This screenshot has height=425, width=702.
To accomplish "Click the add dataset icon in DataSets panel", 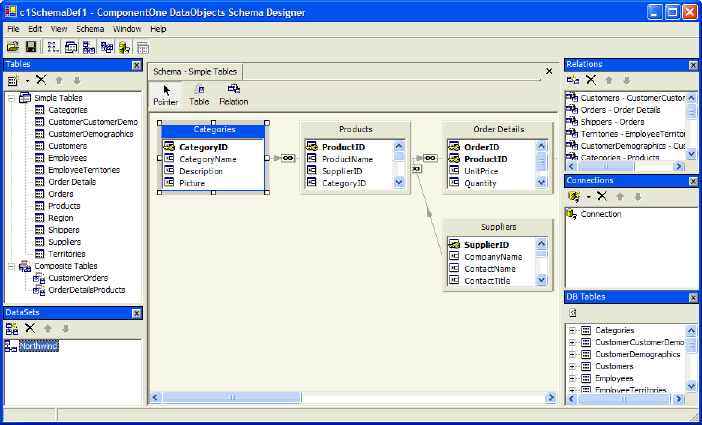I will click(x=12, y=329).
